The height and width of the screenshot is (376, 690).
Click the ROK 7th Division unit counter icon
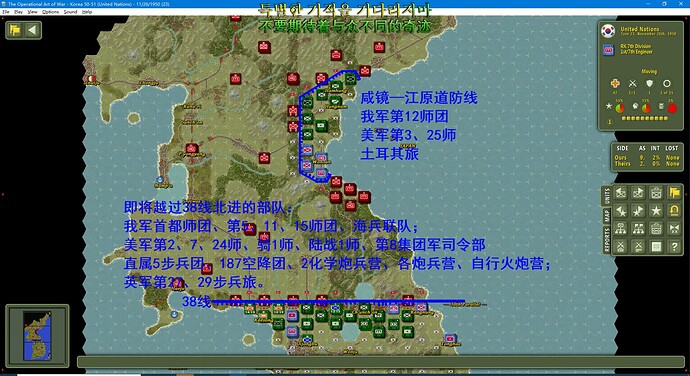pos(608,50)
